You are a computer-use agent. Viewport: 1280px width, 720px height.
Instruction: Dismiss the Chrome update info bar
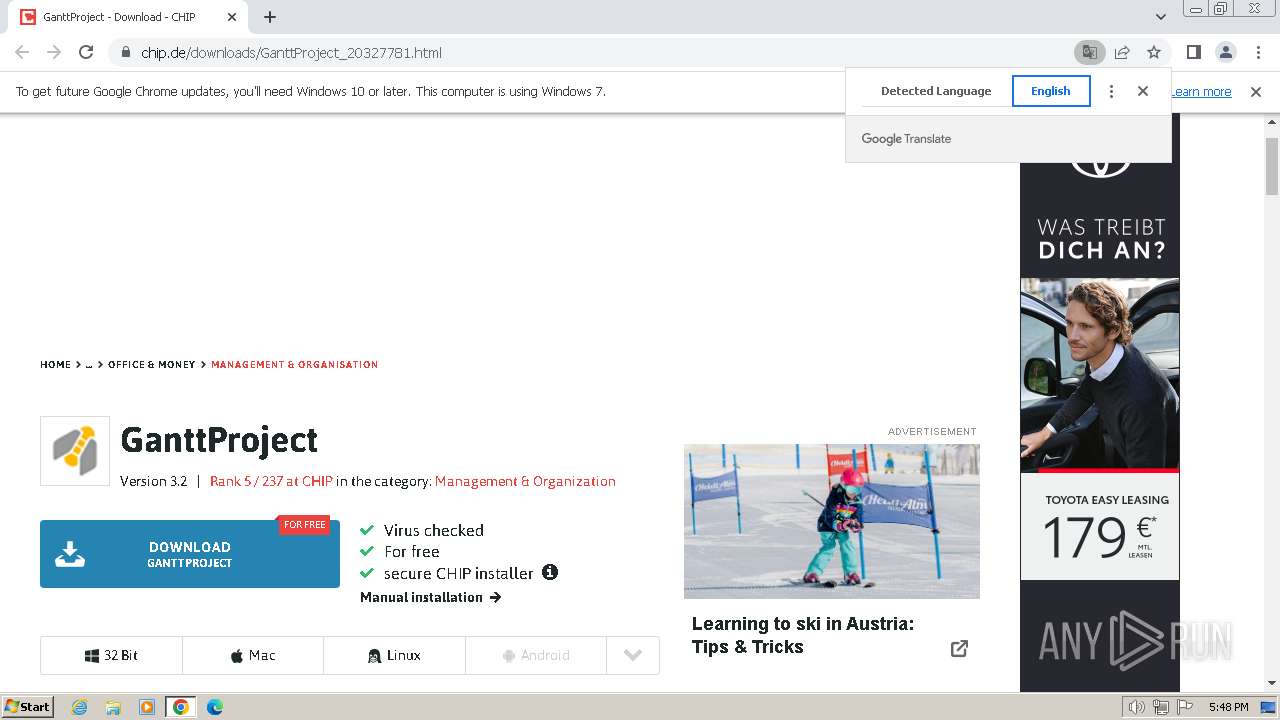tap(1256, 91)
